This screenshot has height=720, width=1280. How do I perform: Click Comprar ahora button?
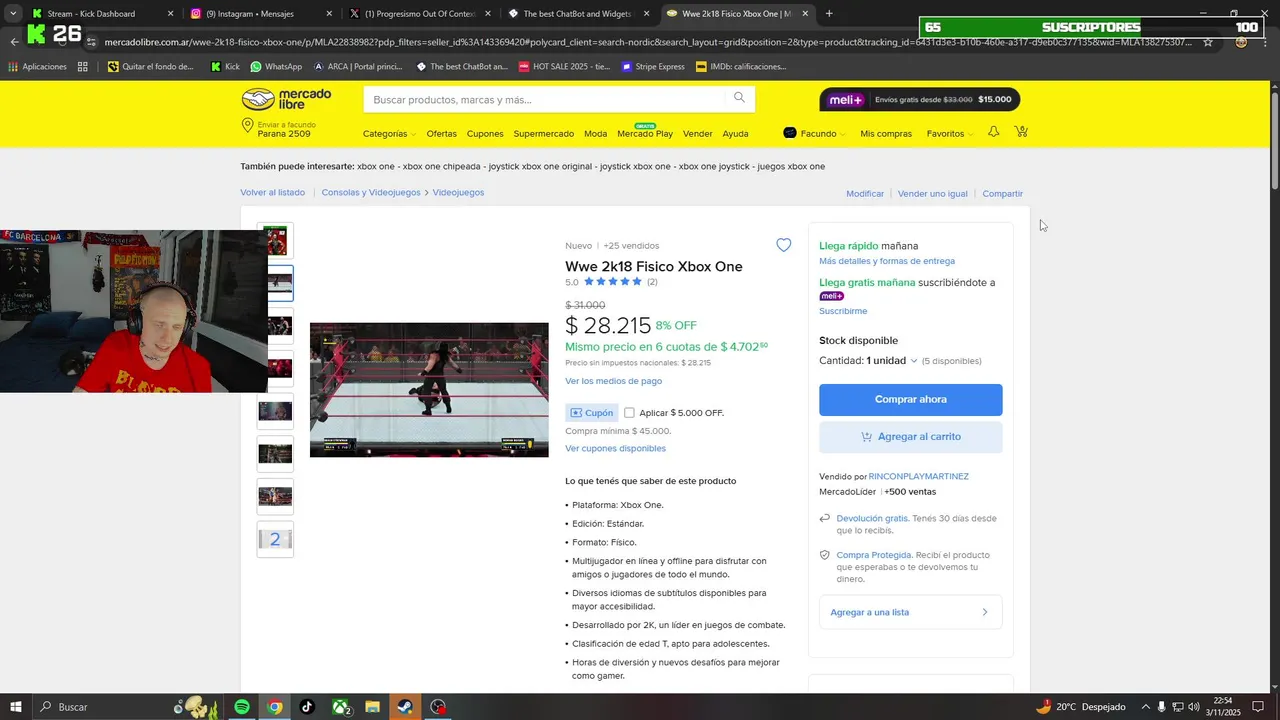(910, 399)
